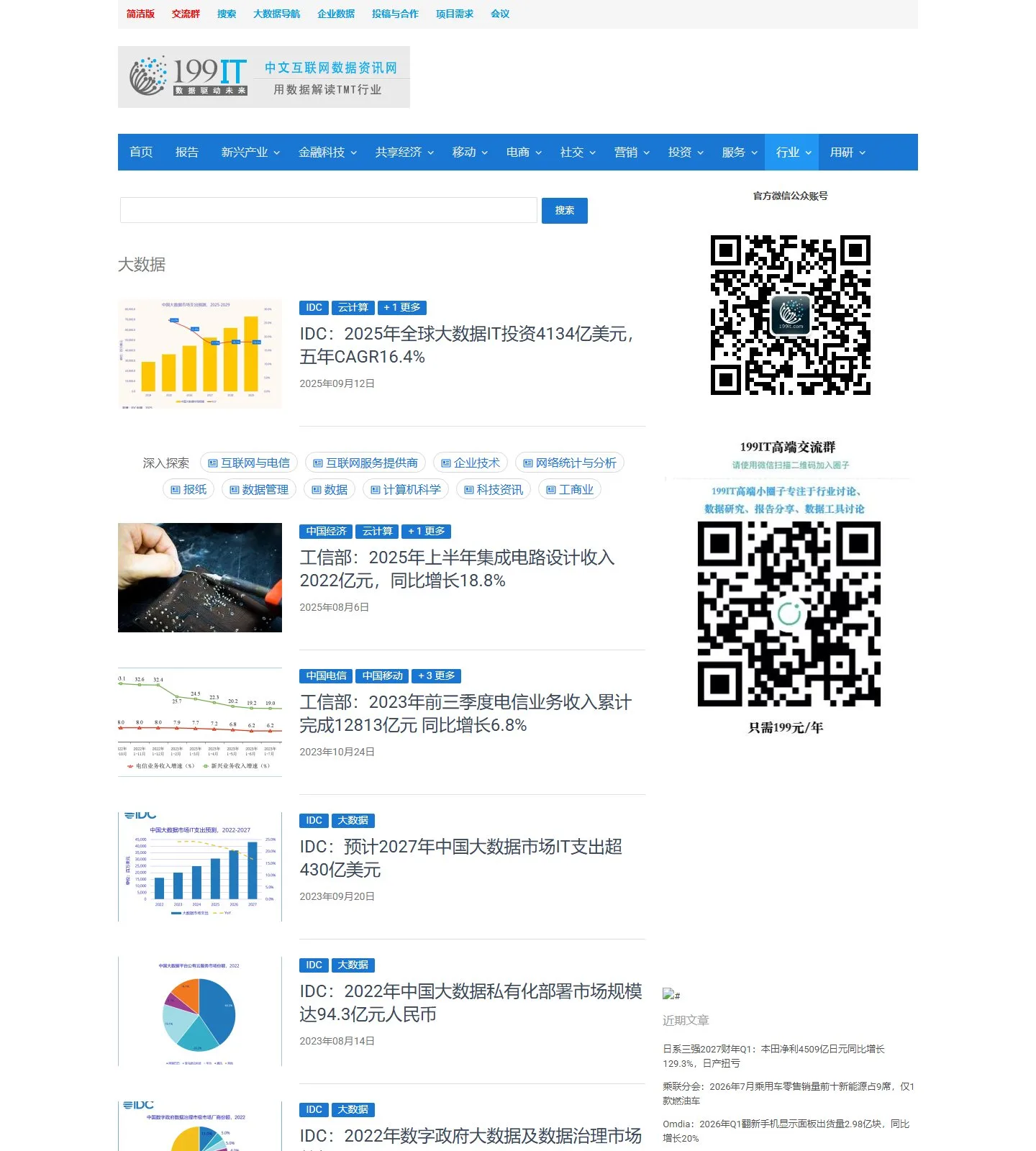Open 大数据导航 in the top bar
Viewport: 1036px width, 1151px height.
(277, 14)
